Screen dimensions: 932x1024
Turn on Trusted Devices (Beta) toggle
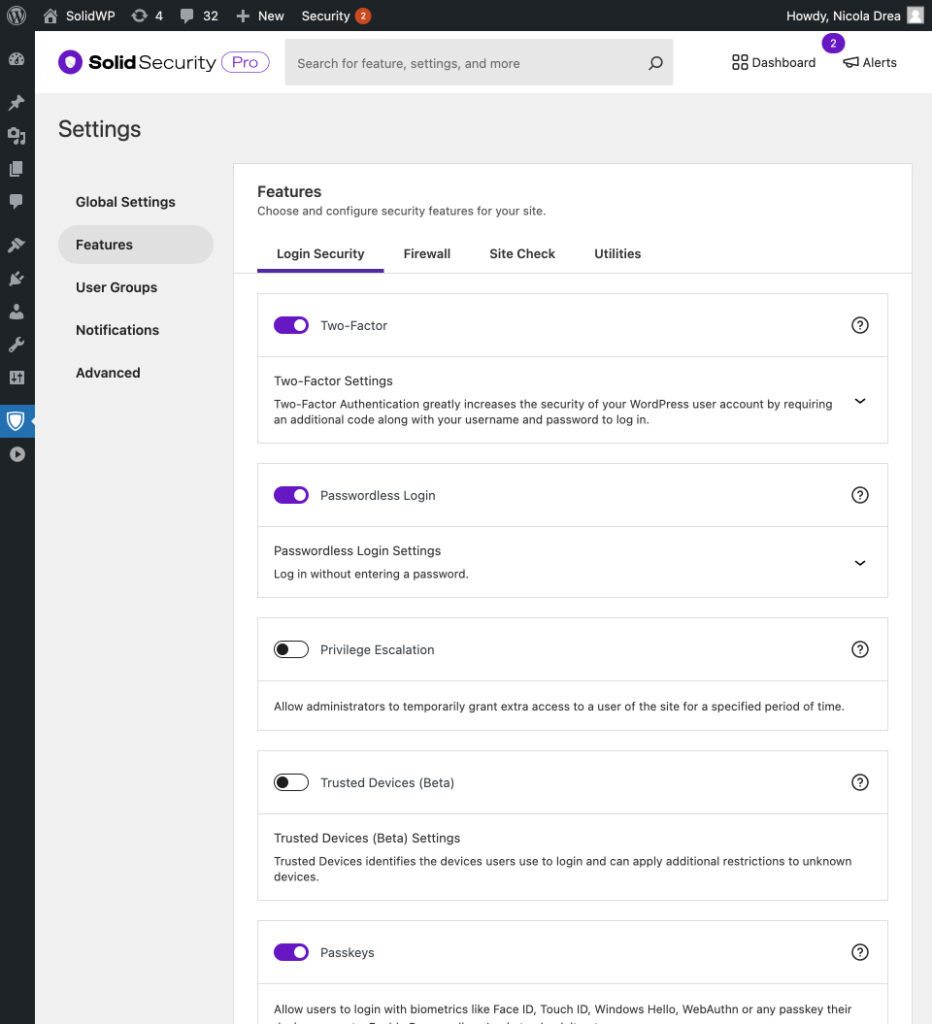click(x=291, y=782)
